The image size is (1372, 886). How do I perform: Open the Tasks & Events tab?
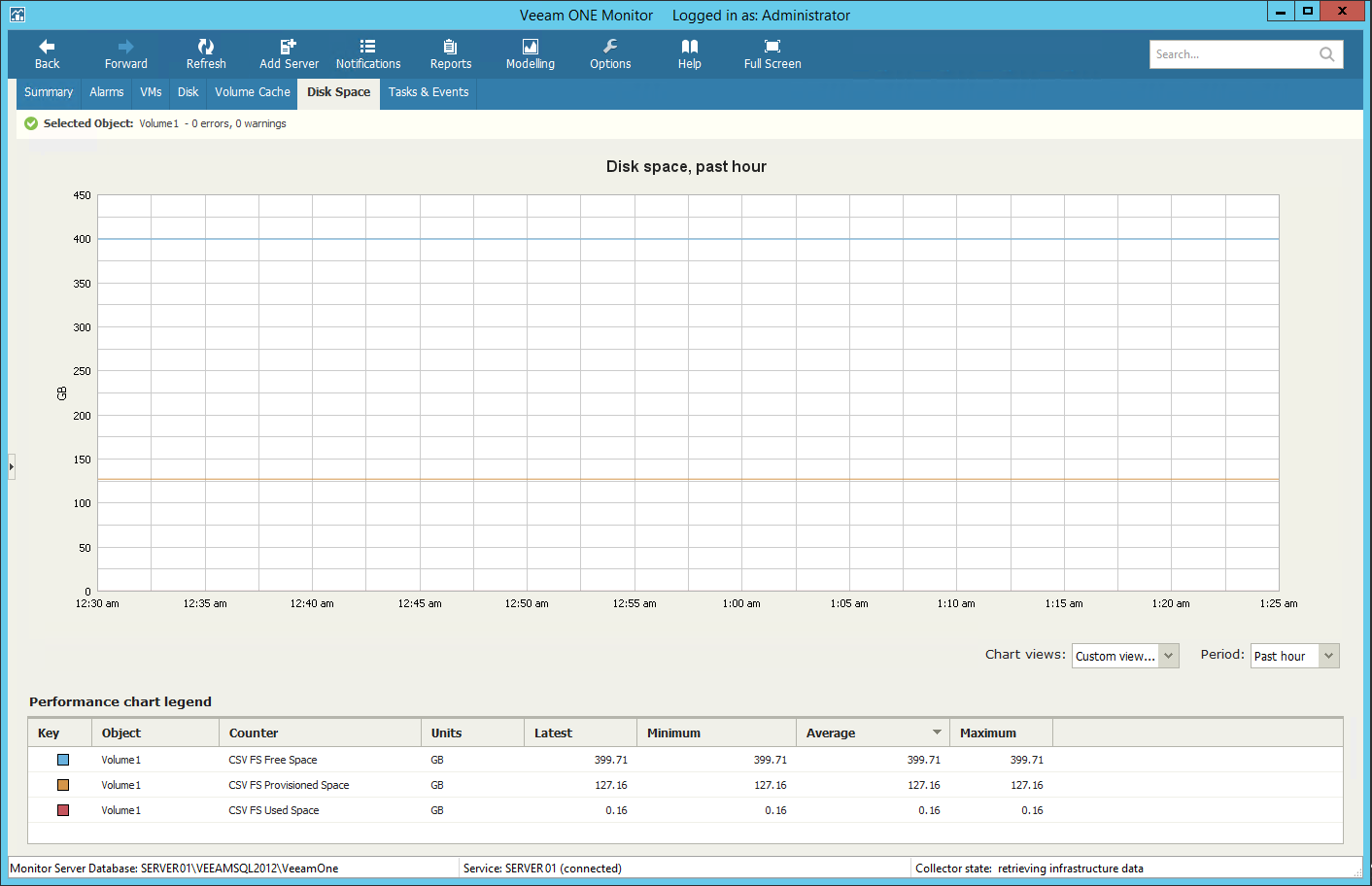coord(429,92)
